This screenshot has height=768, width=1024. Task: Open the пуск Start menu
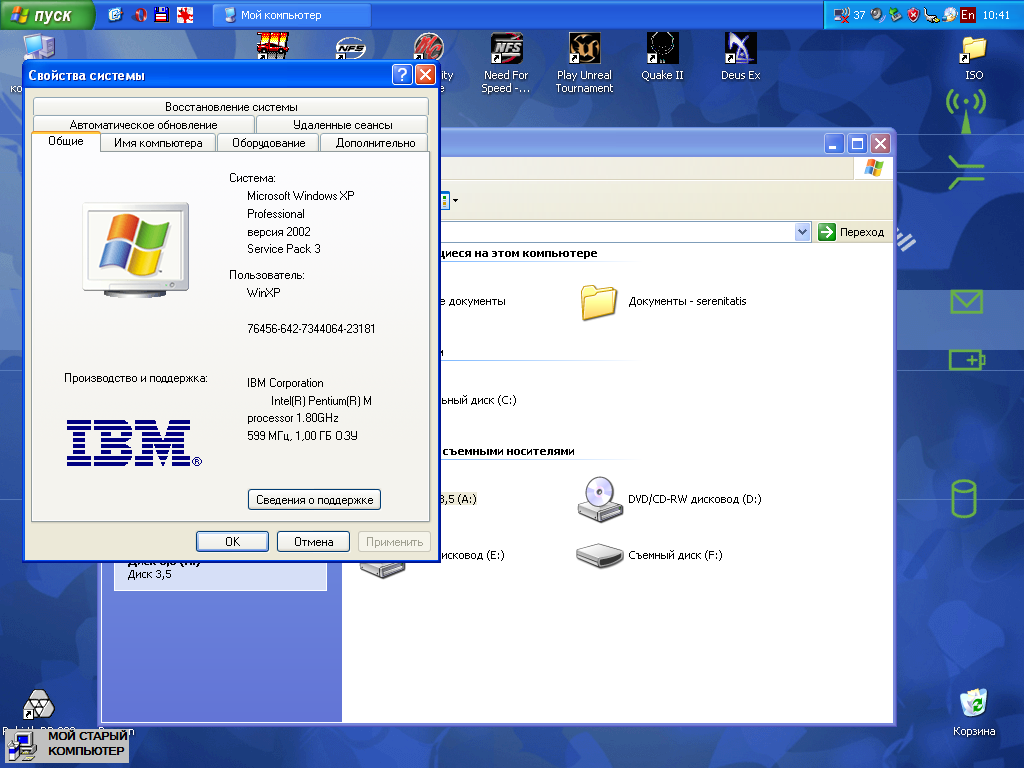[47, 15]
